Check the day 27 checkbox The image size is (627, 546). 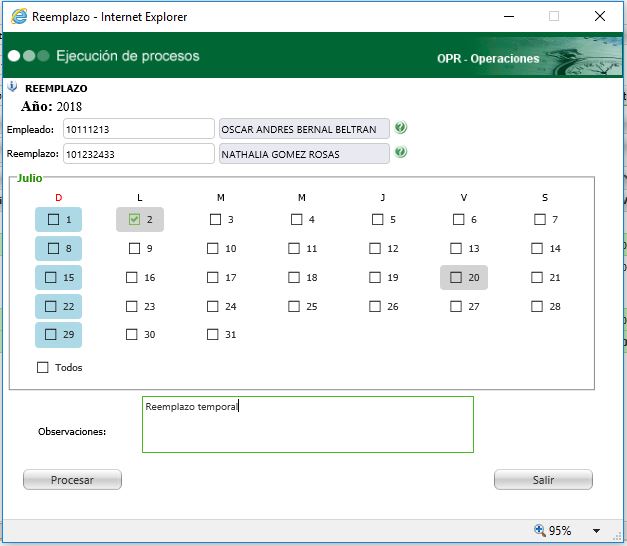(456, 306)
